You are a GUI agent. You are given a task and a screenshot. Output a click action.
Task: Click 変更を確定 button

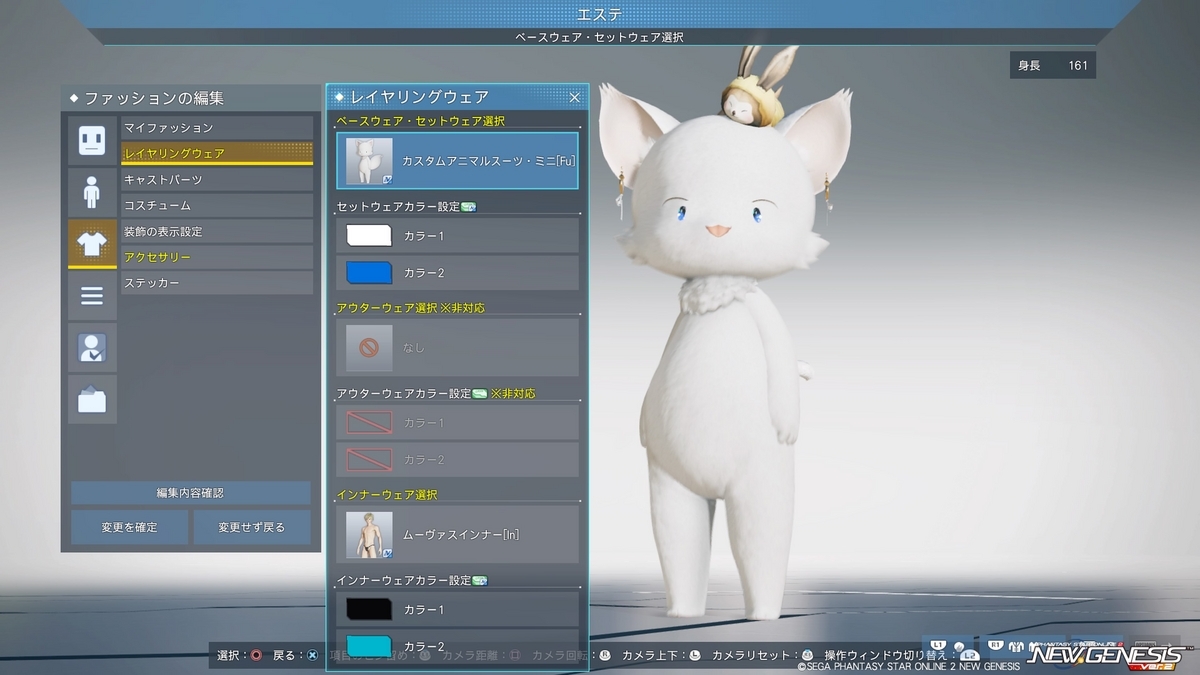coord(129,527)
